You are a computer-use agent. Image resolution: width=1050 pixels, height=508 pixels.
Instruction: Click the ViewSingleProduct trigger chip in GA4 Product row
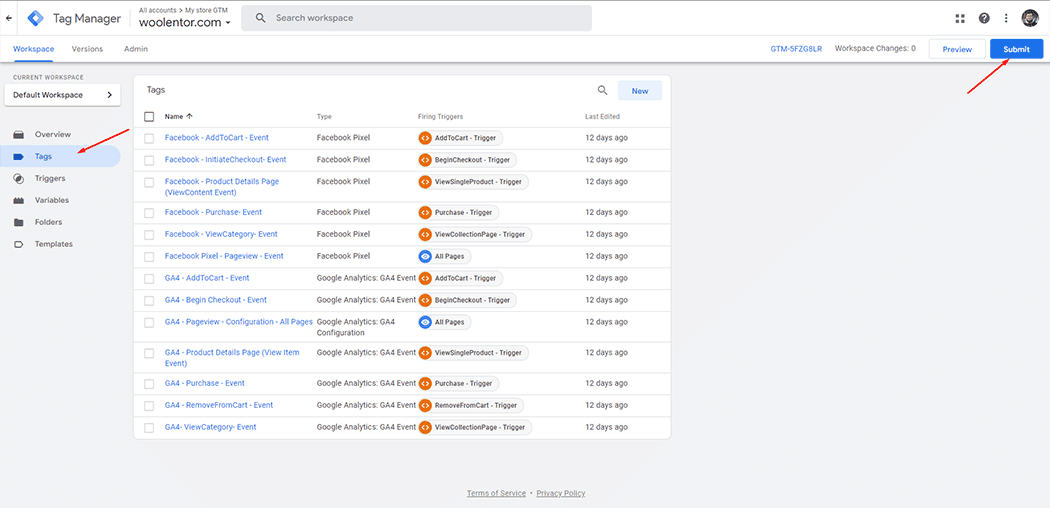(473, 353)
